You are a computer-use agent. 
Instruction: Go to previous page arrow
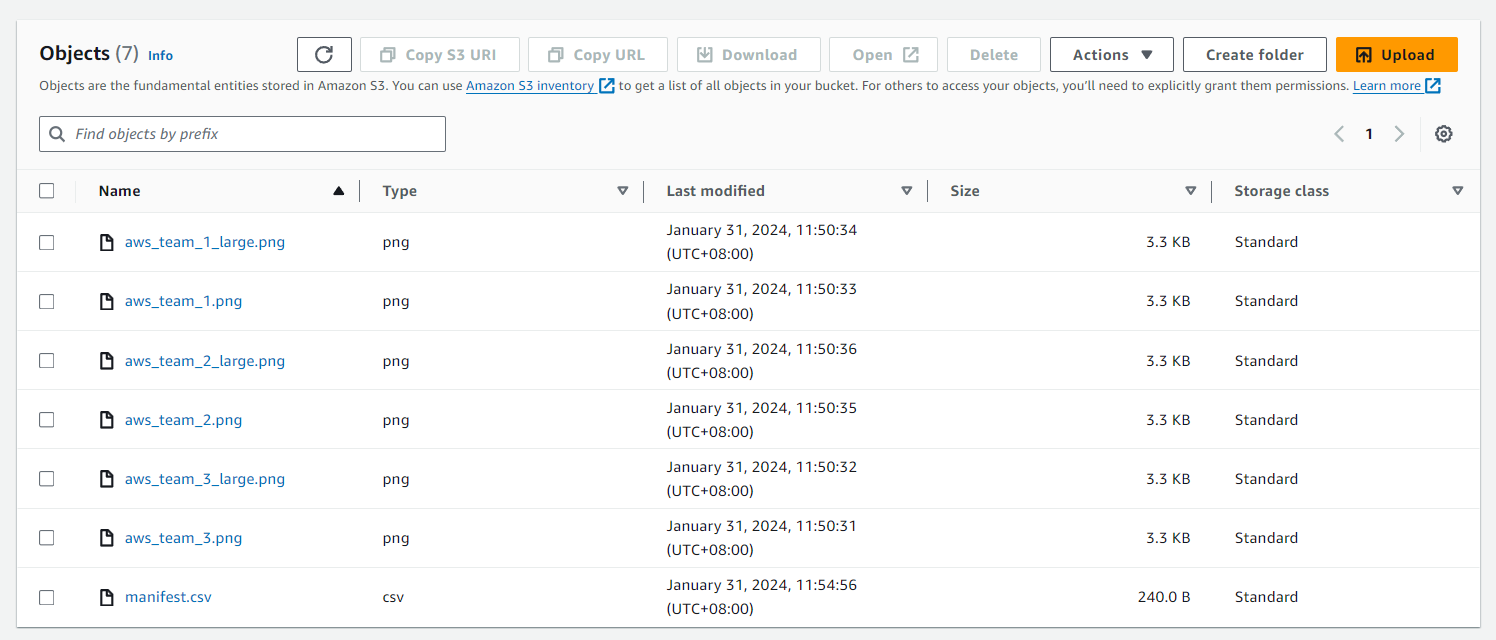click(x=1339, y=134)
